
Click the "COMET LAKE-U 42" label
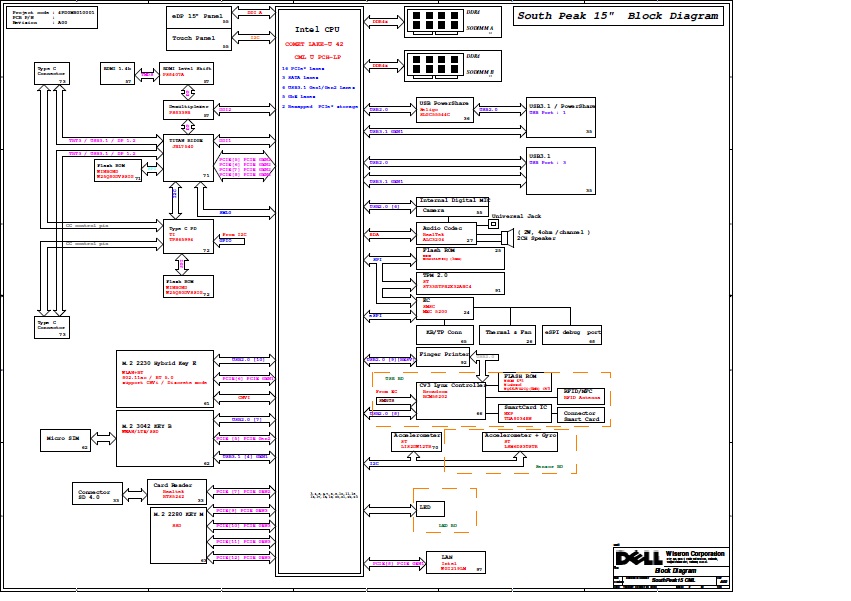314,44
